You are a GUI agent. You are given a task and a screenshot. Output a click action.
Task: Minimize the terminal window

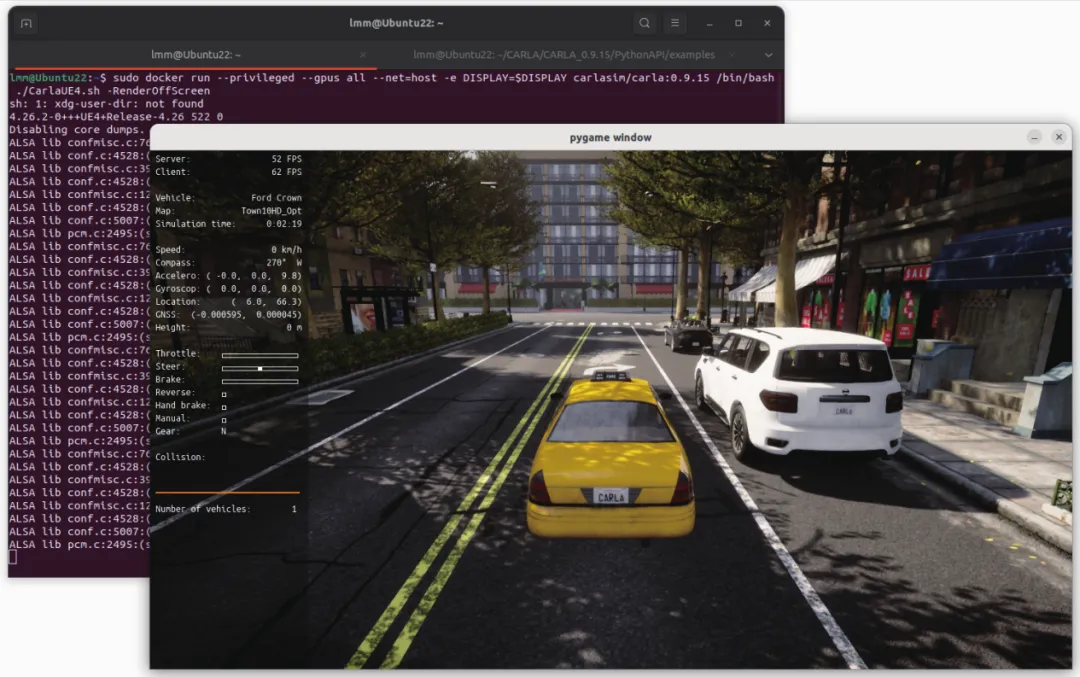pyautogui.click(x=709, y=23)
